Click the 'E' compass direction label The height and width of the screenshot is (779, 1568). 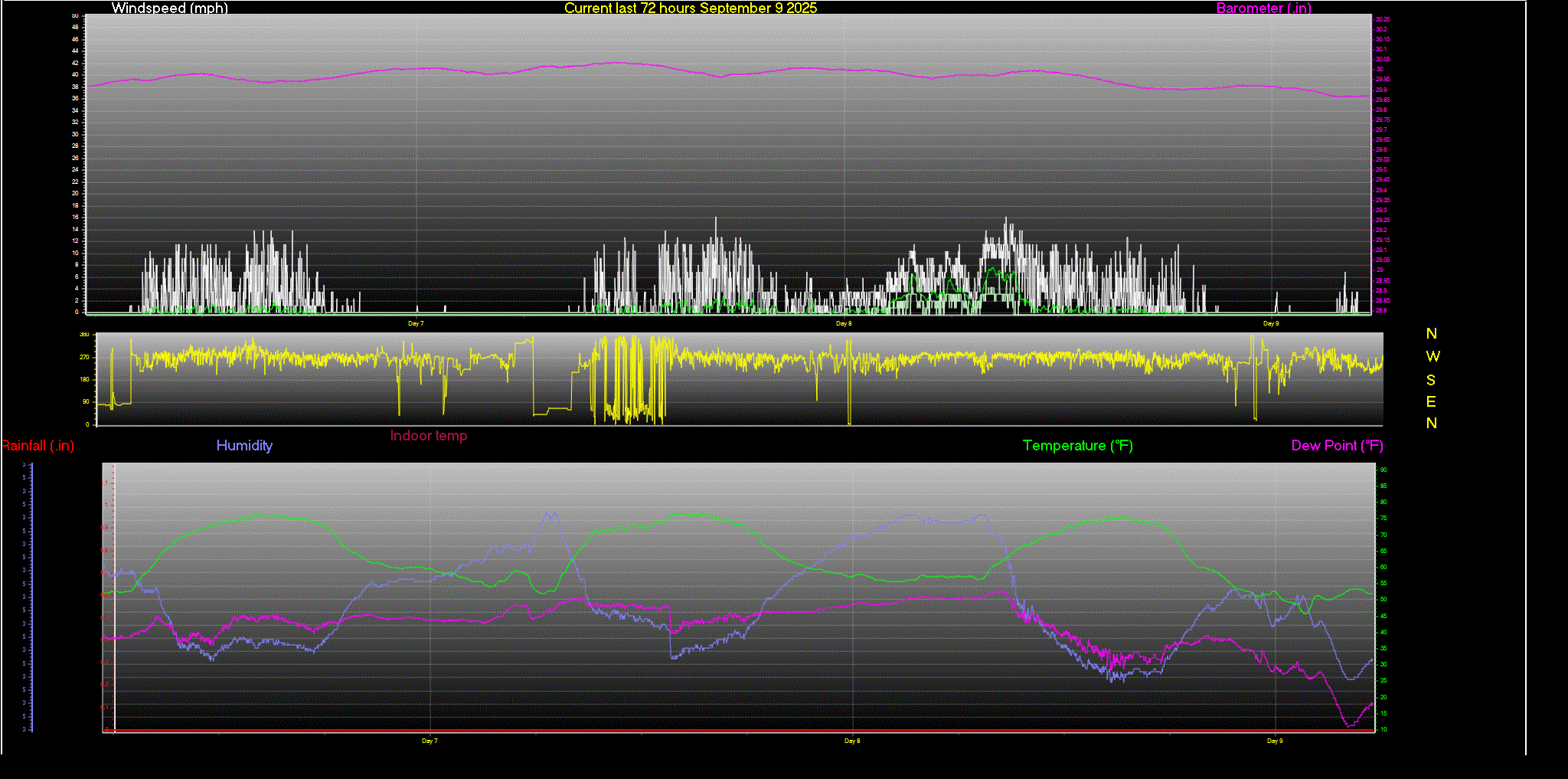coord(1431,401)
